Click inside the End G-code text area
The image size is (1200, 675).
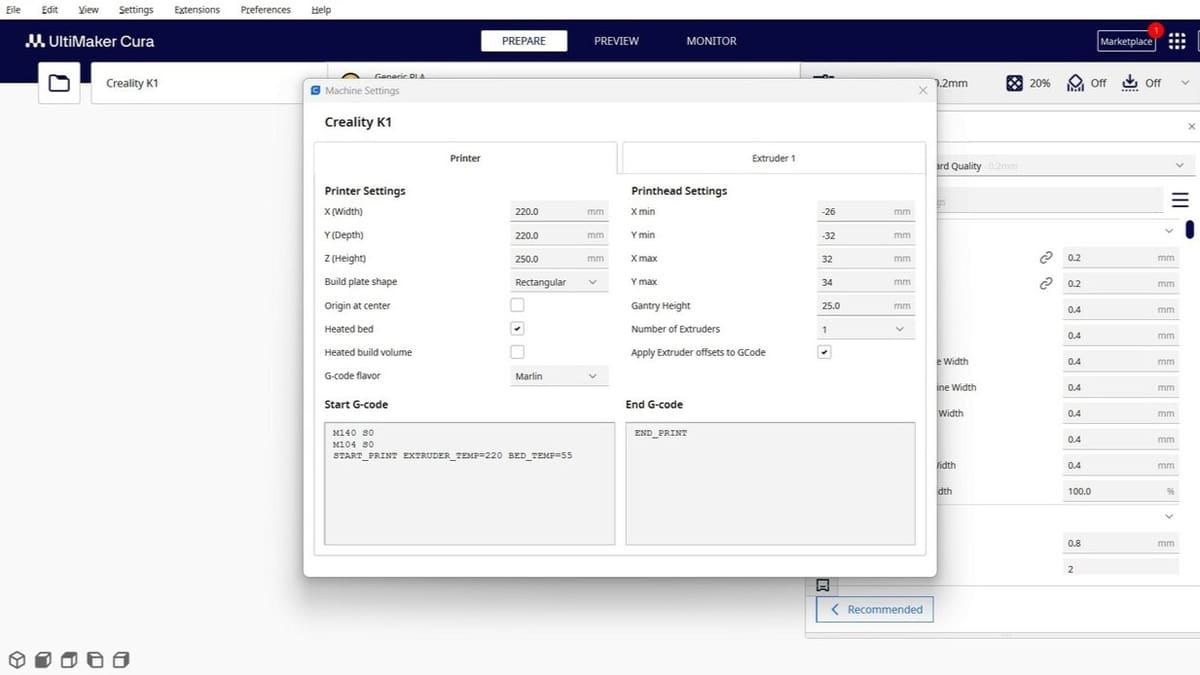click(770, 483)
